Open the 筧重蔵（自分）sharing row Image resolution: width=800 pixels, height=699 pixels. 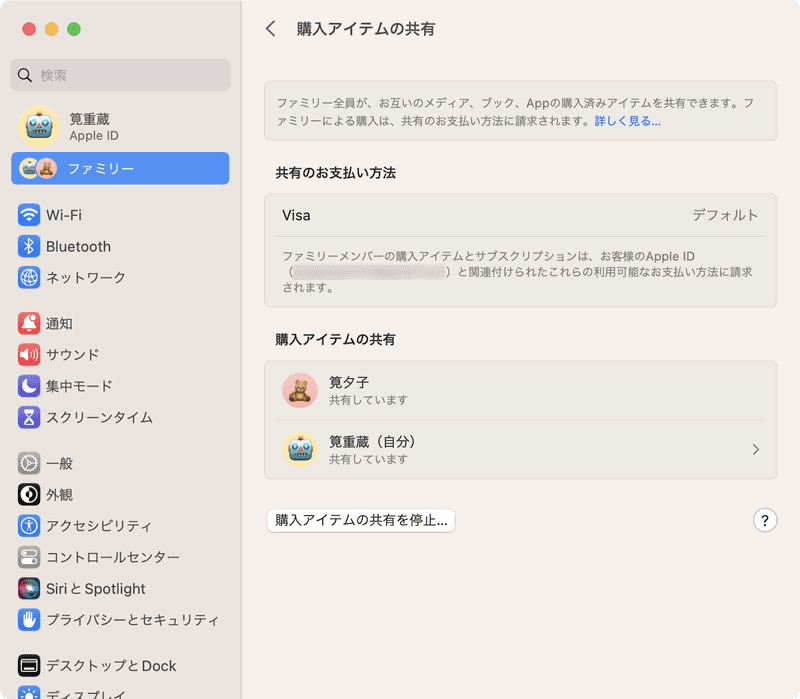520,450
